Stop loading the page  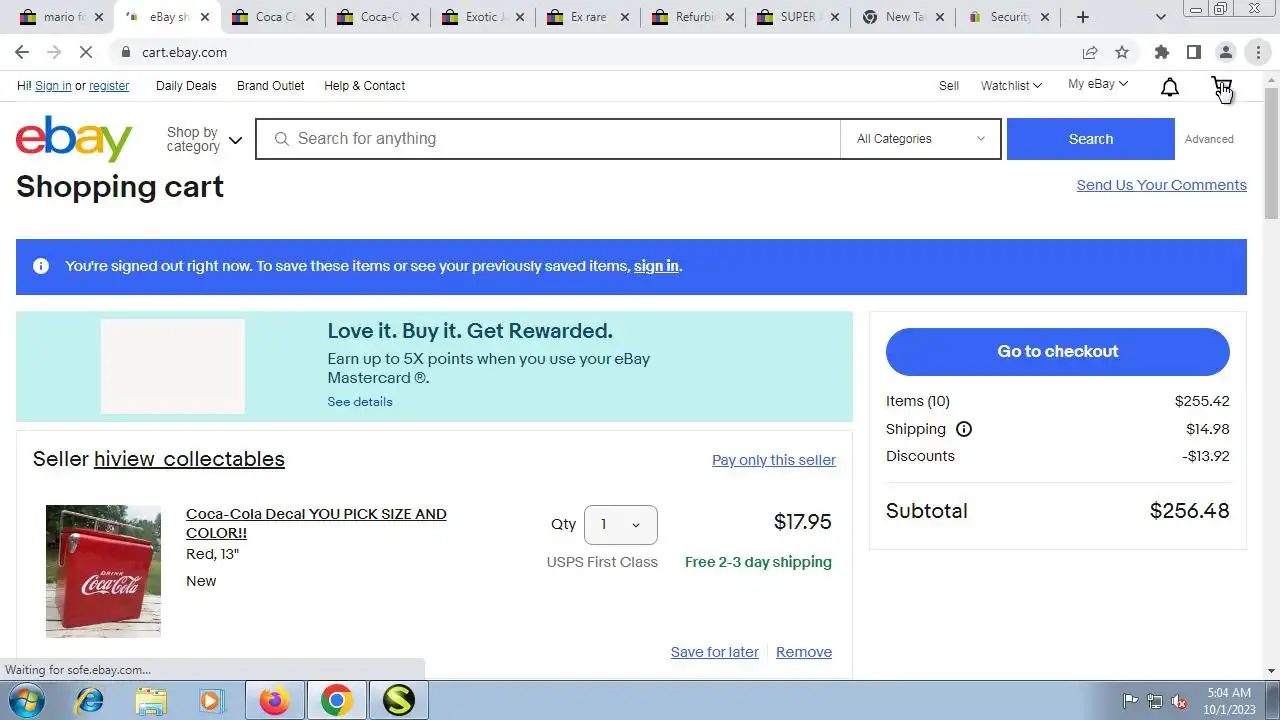pos(87,52)
